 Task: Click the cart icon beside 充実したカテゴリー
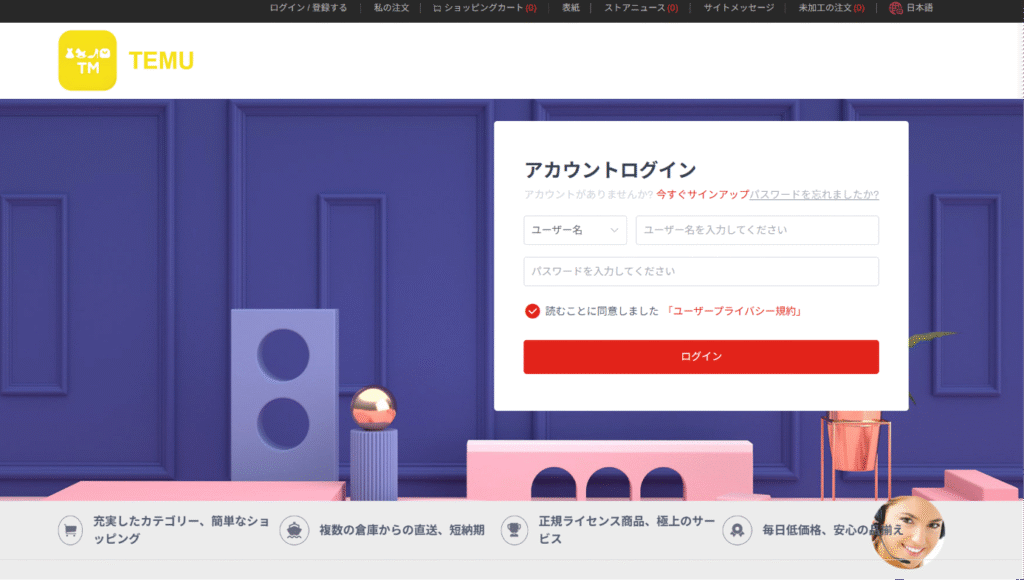point(71,530)
